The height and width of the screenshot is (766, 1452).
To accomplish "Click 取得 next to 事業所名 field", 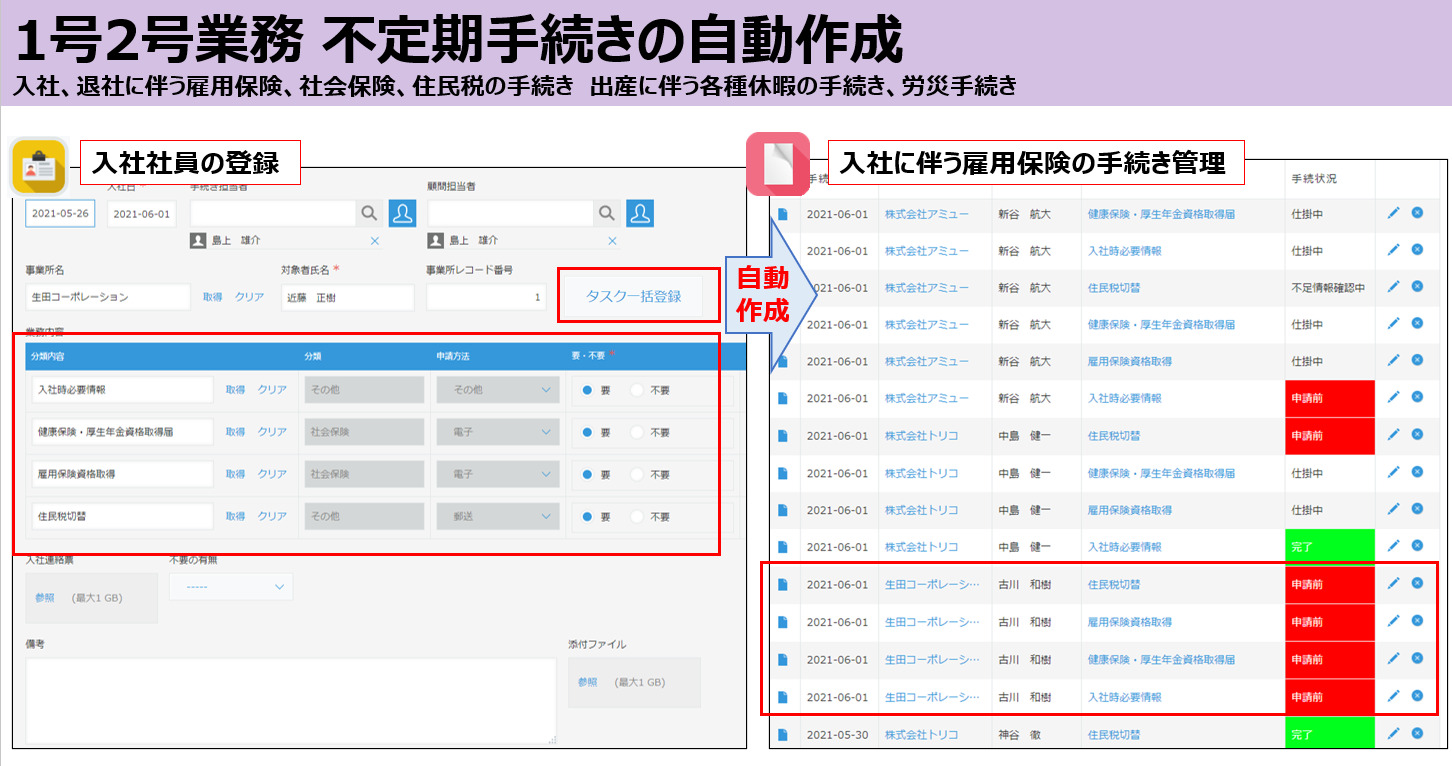I will (212, 297).
